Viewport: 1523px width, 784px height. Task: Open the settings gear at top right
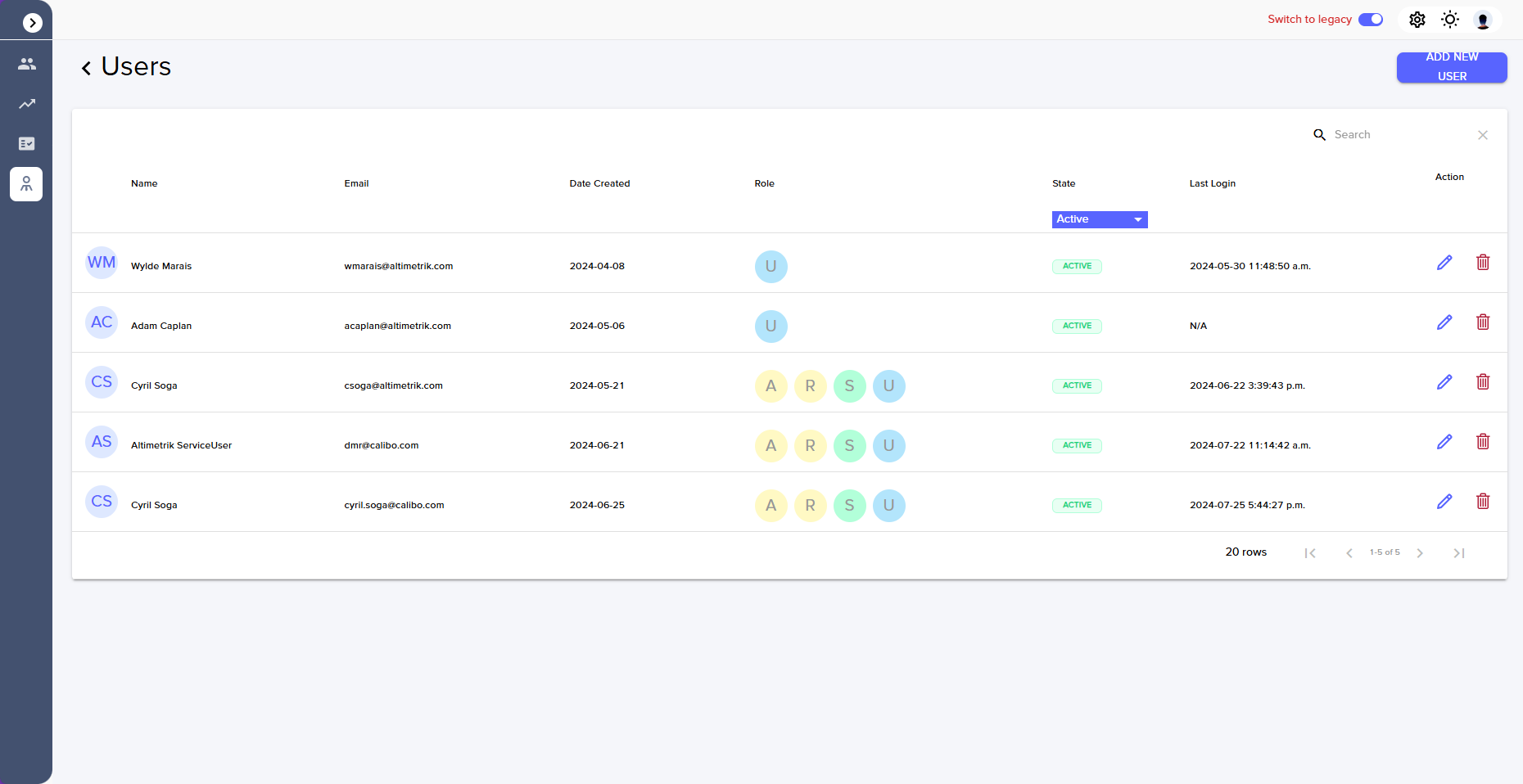click(1417, 19)
